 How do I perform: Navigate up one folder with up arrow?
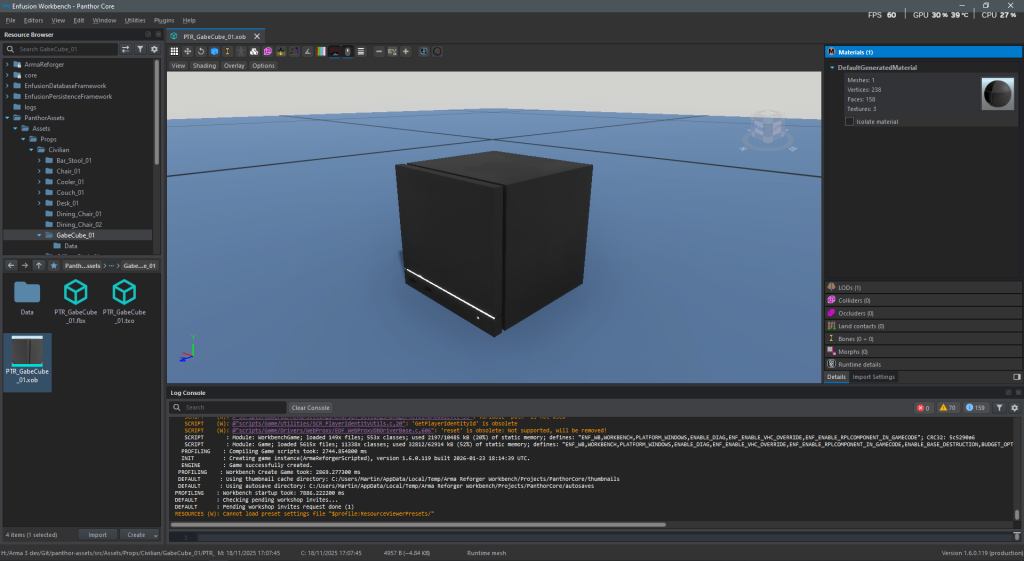click(x=38, y=266)
